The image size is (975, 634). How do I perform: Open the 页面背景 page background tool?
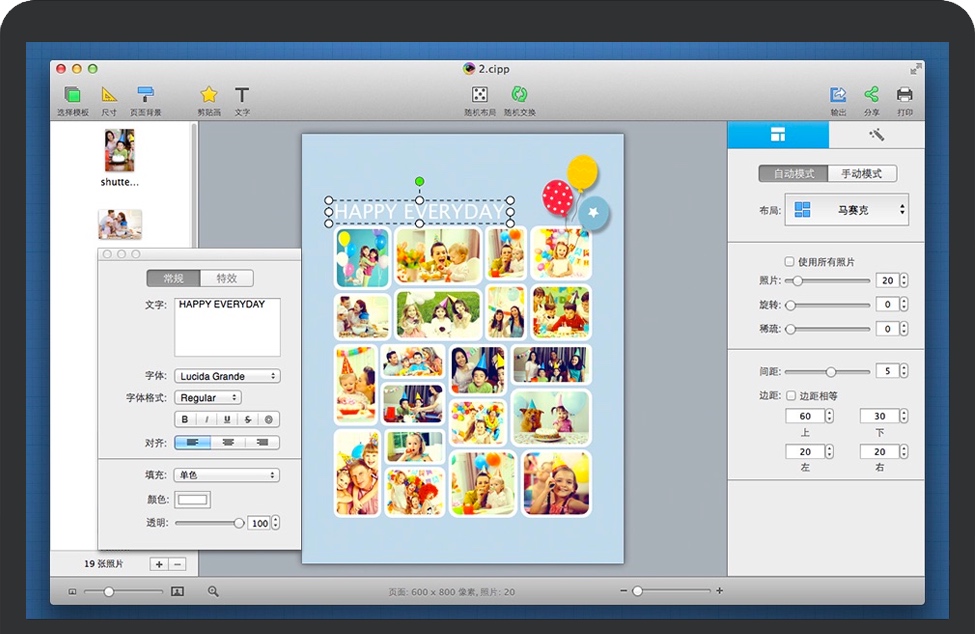click(x=145, y=95)
